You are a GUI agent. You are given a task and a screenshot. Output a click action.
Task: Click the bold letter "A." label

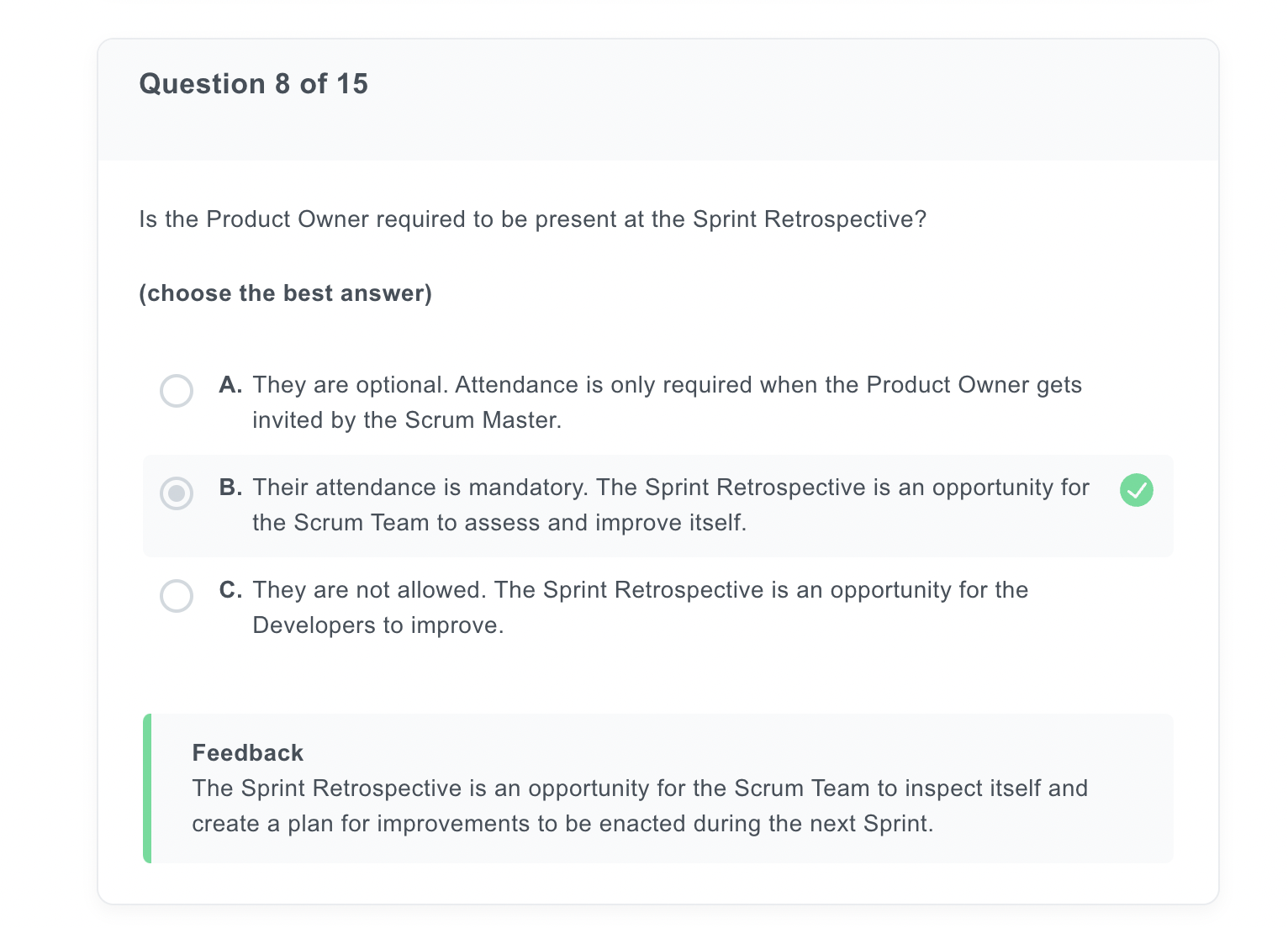[x=230, y=385]
